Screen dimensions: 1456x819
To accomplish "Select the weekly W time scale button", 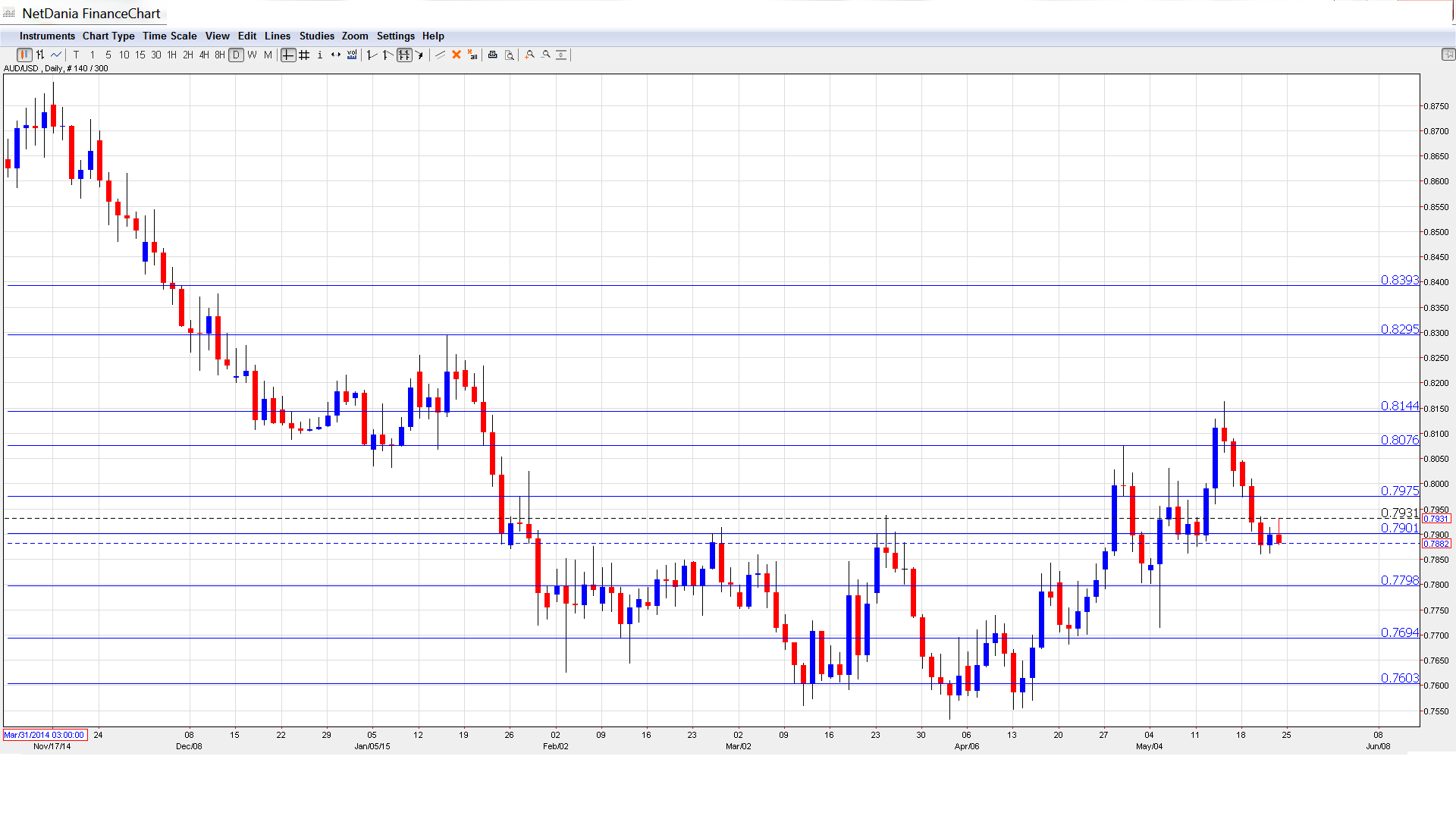I will coord(252,55).
